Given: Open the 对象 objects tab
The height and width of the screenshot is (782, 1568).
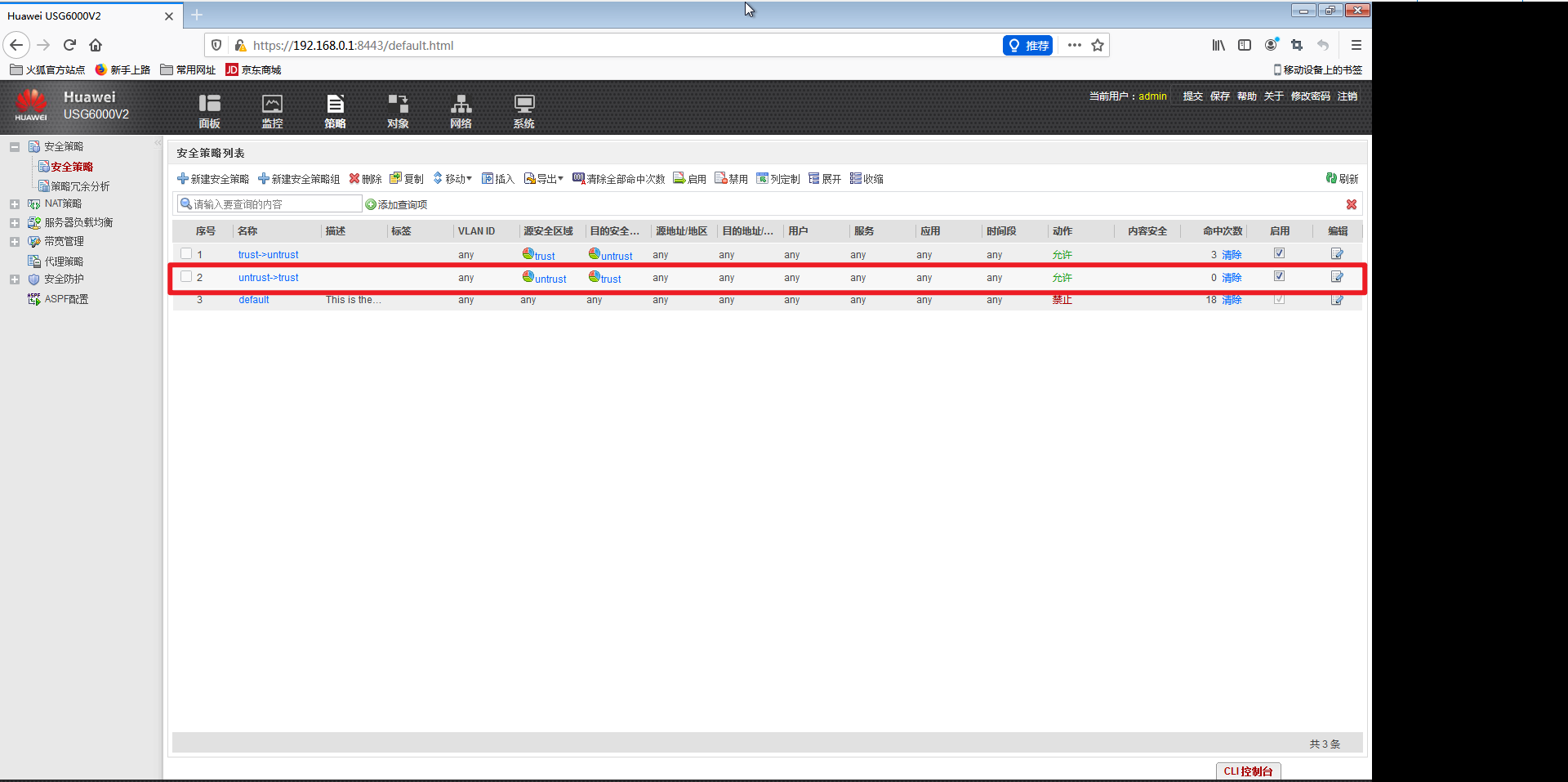Looking at the screenshot, I should [x=398, y=111].
